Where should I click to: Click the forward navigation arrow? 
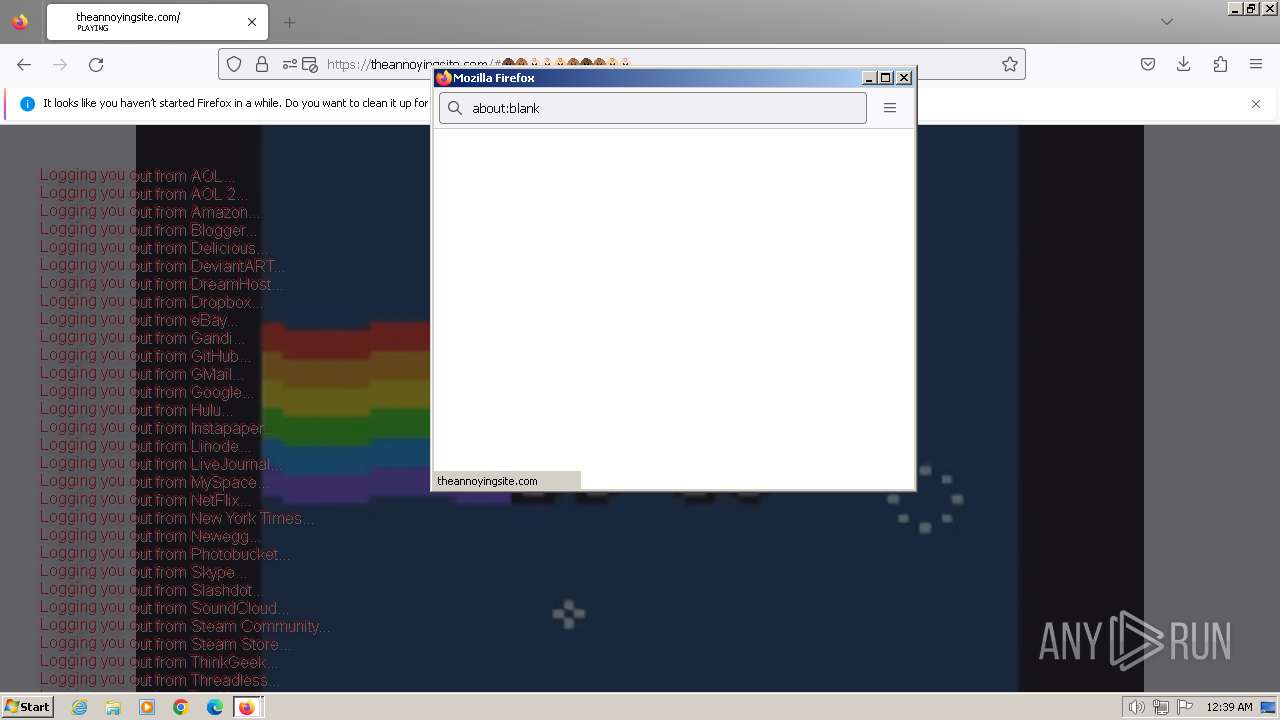coord(60,64)
